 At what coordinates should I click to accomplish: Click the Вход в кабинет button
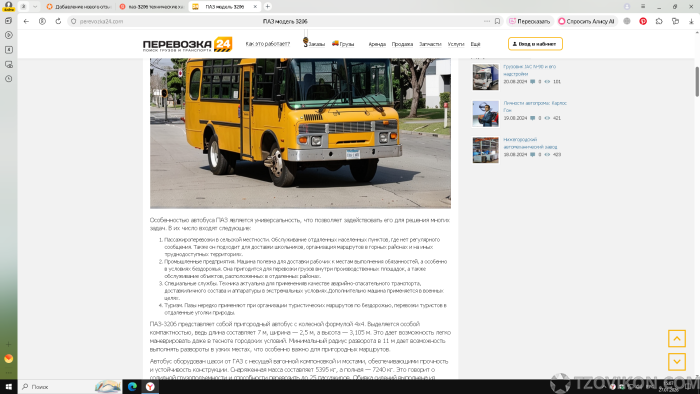click(535, 44)
